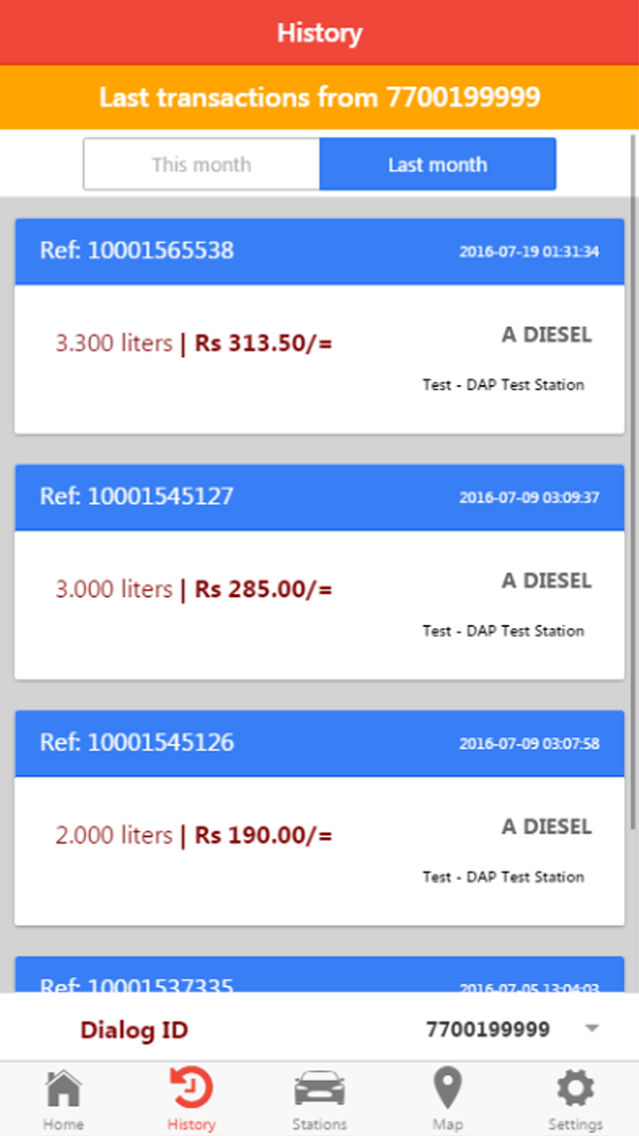Tap the Dialog ID label

(x=133, y=1028)
